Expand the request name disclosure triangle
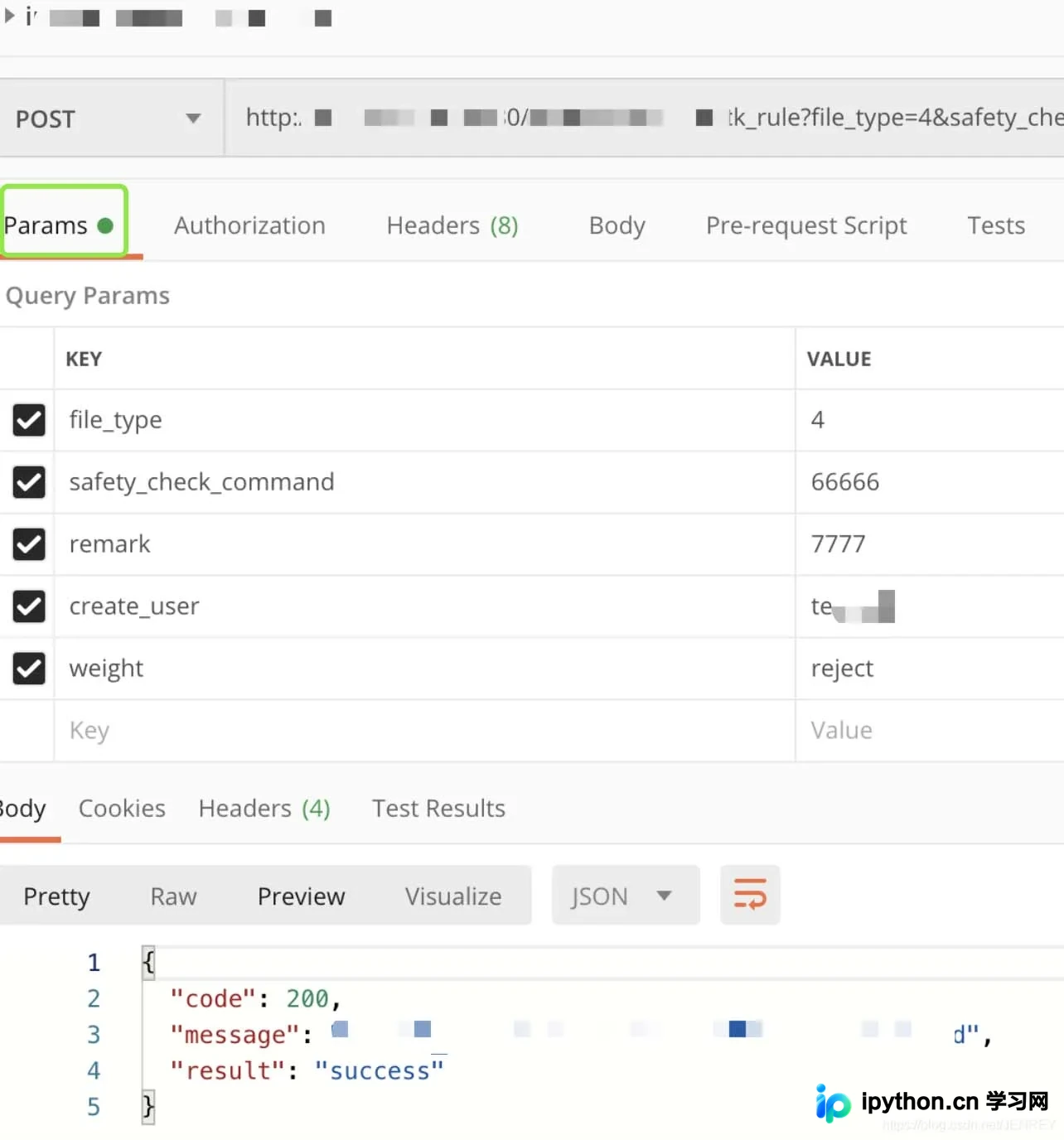Screen dimensions: 1064x1140 [10, 16]
